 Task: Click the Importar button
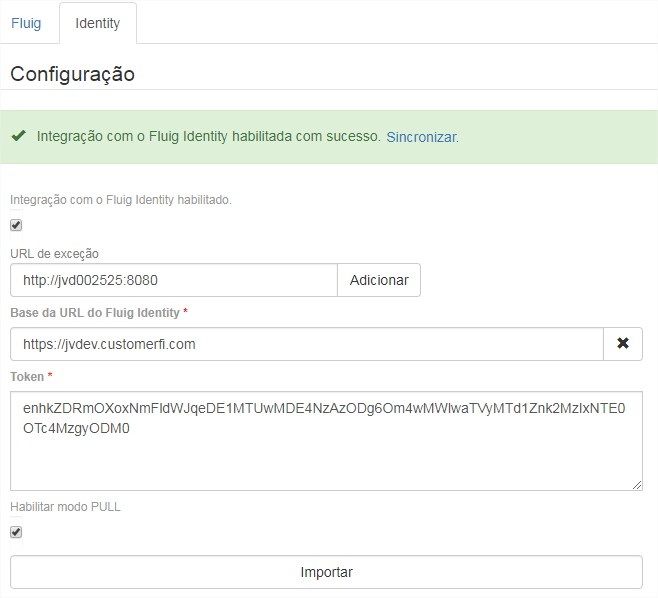326,572
